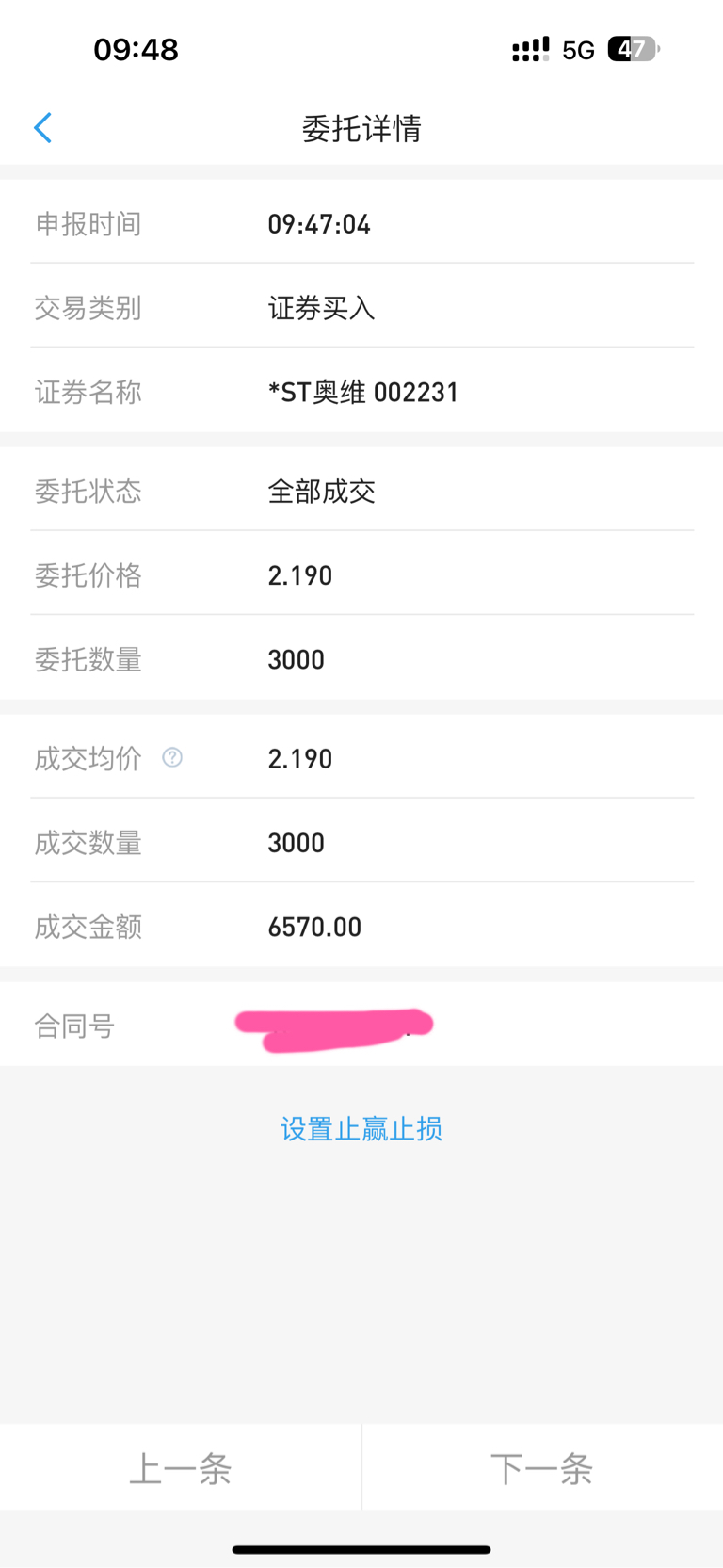Image resolution: width=723 pixels, height=1568 pixels.
Task: Tap the home indicator bar at bottom
Action: tap(361, 1549)
